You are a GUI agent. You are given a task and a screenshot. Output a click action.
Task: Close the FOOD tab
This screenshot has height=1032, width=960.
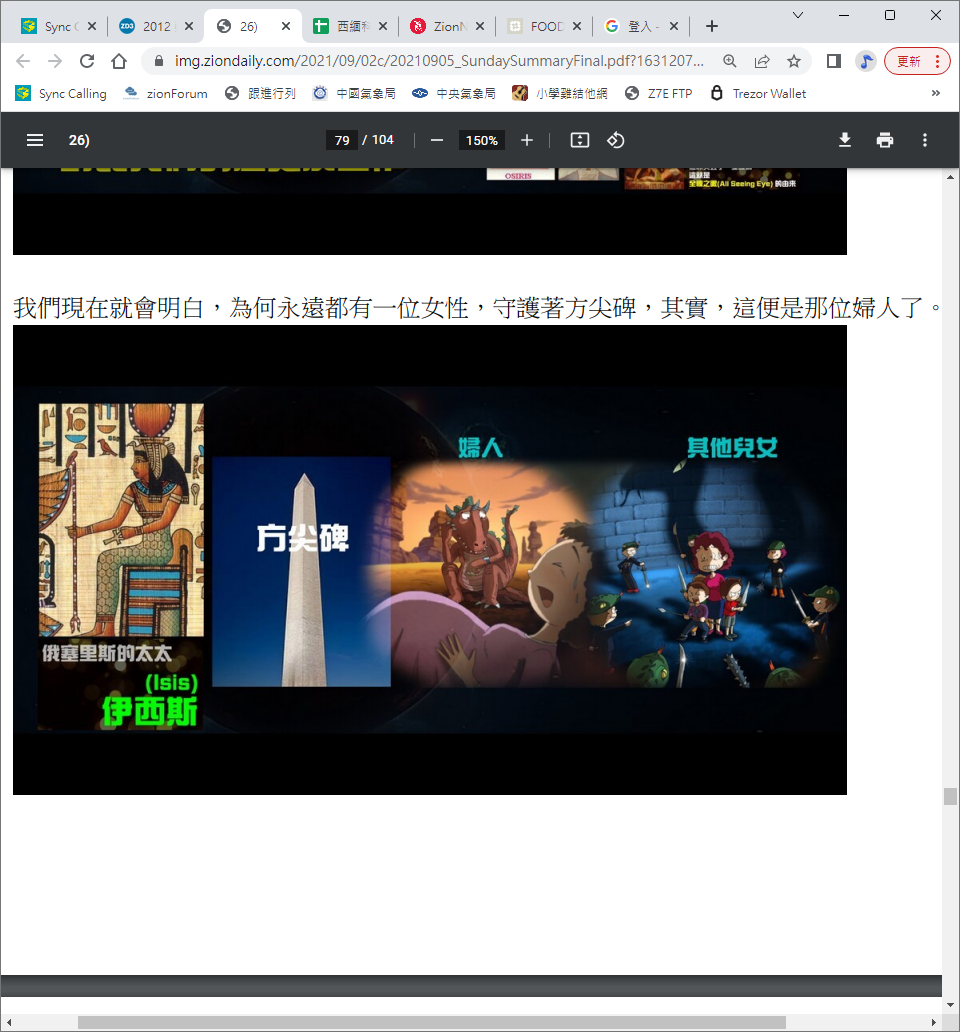(x=577, y=26)
